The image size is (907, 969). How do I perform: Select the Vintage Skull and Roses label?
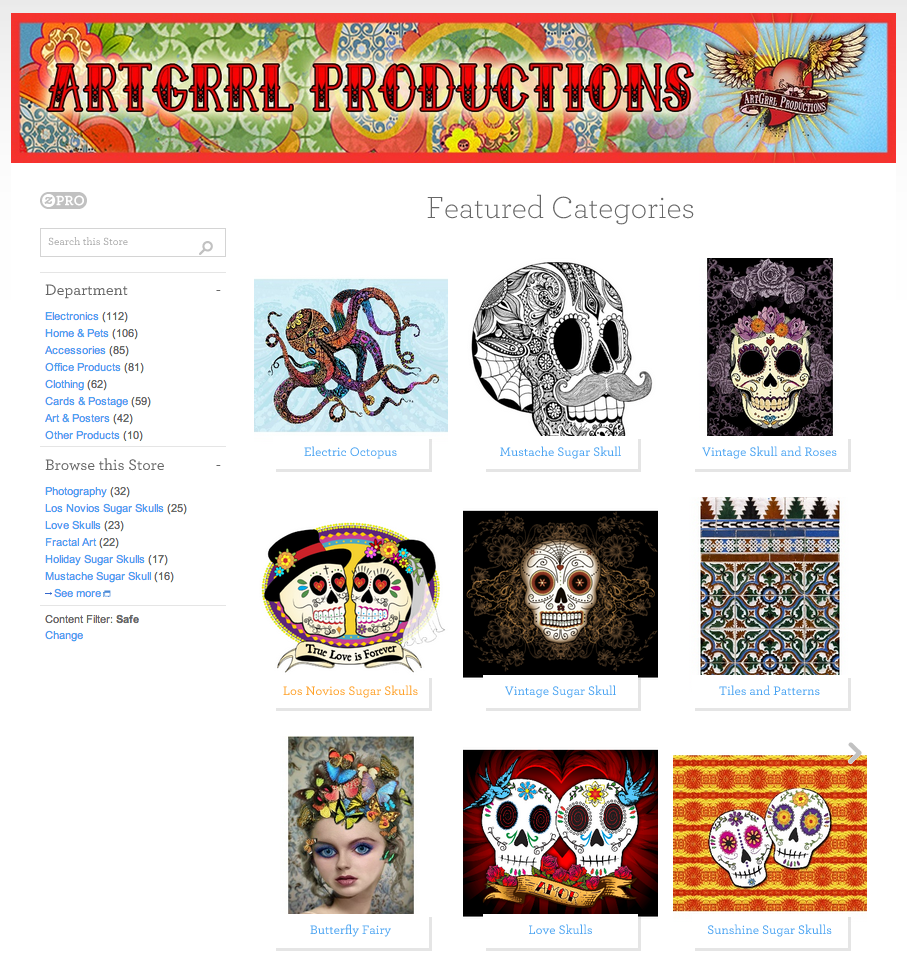pos(769,452)
